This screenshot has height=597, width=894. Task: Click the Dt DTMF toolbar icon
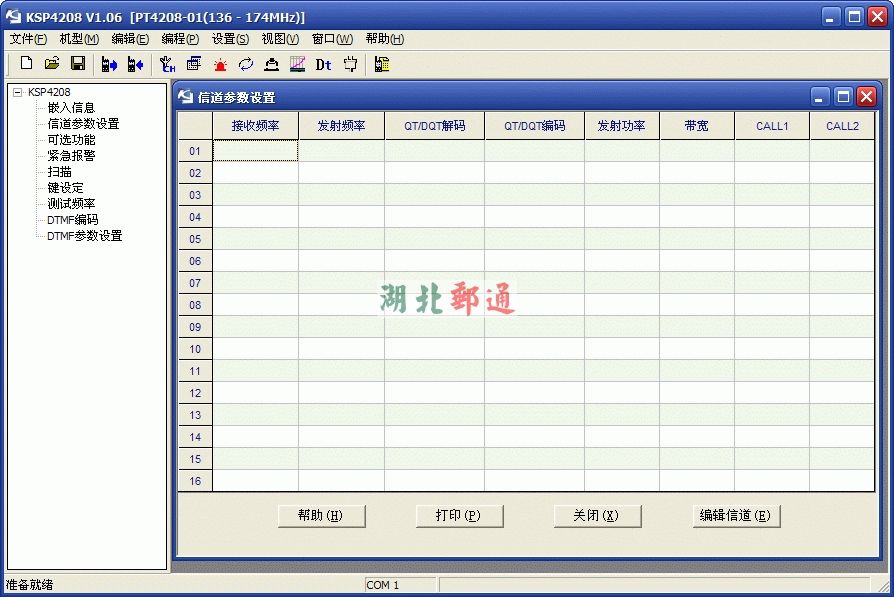click(x=323, y=64)
